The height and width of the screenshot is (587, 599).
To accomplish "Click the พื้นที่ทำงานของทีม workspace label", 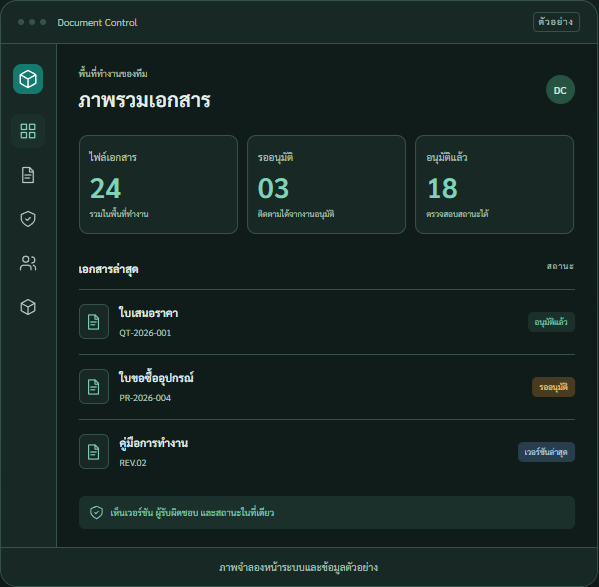I will pos(113,73).
